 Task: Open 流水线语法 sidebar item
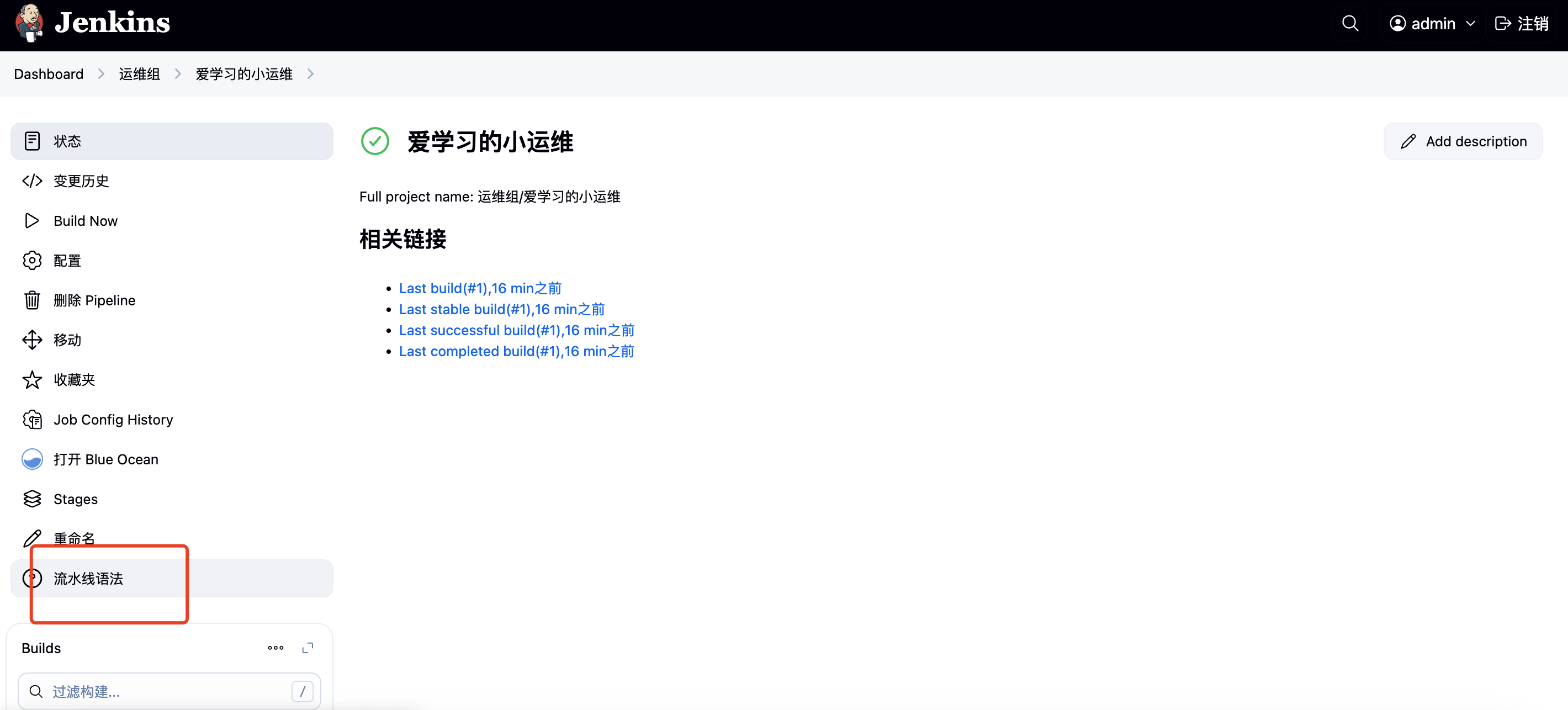pyautogui.click(x=88, y=579)
